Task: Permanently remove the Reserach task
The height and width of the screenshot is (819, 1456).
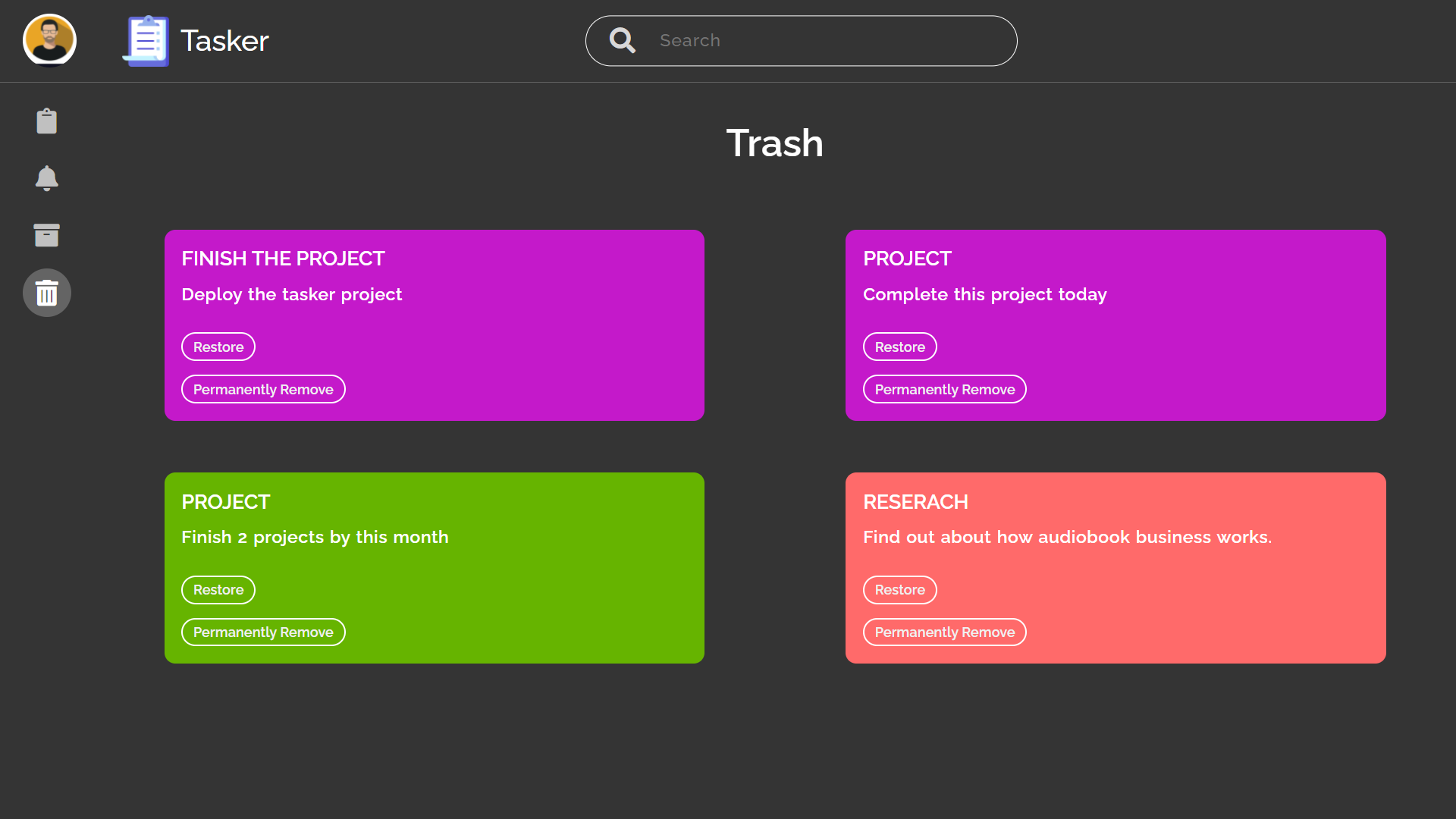Action: (945, 632)
